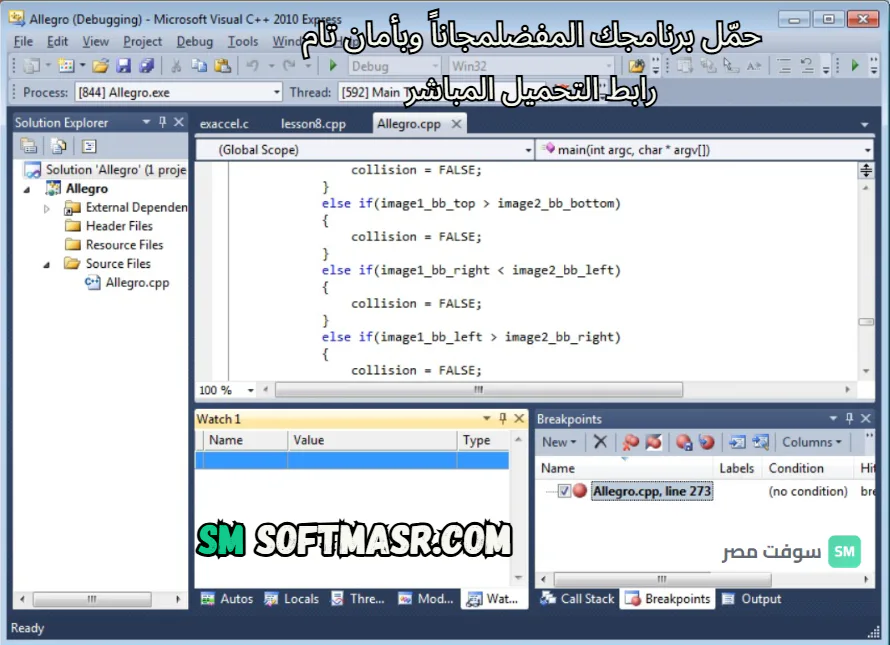This screenshot has width=890, height=645.
Task: Cut selection with the scissors icon
Action: pos(176,66)
